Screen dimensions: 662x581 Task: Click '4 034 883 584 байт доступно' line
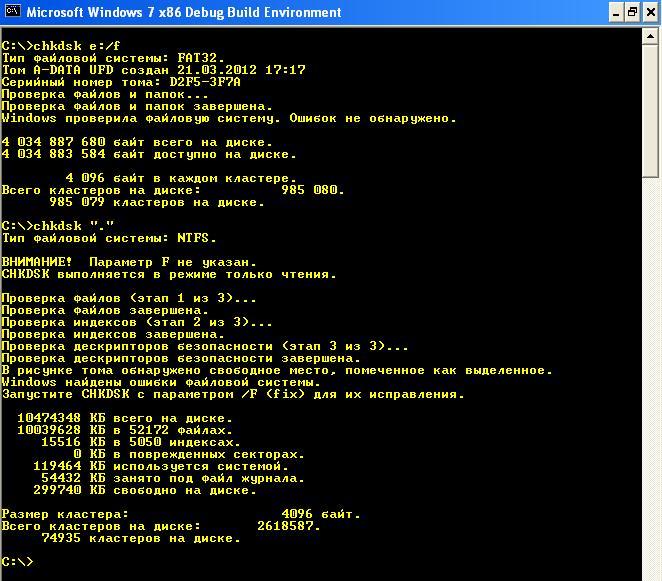[149, 154]
